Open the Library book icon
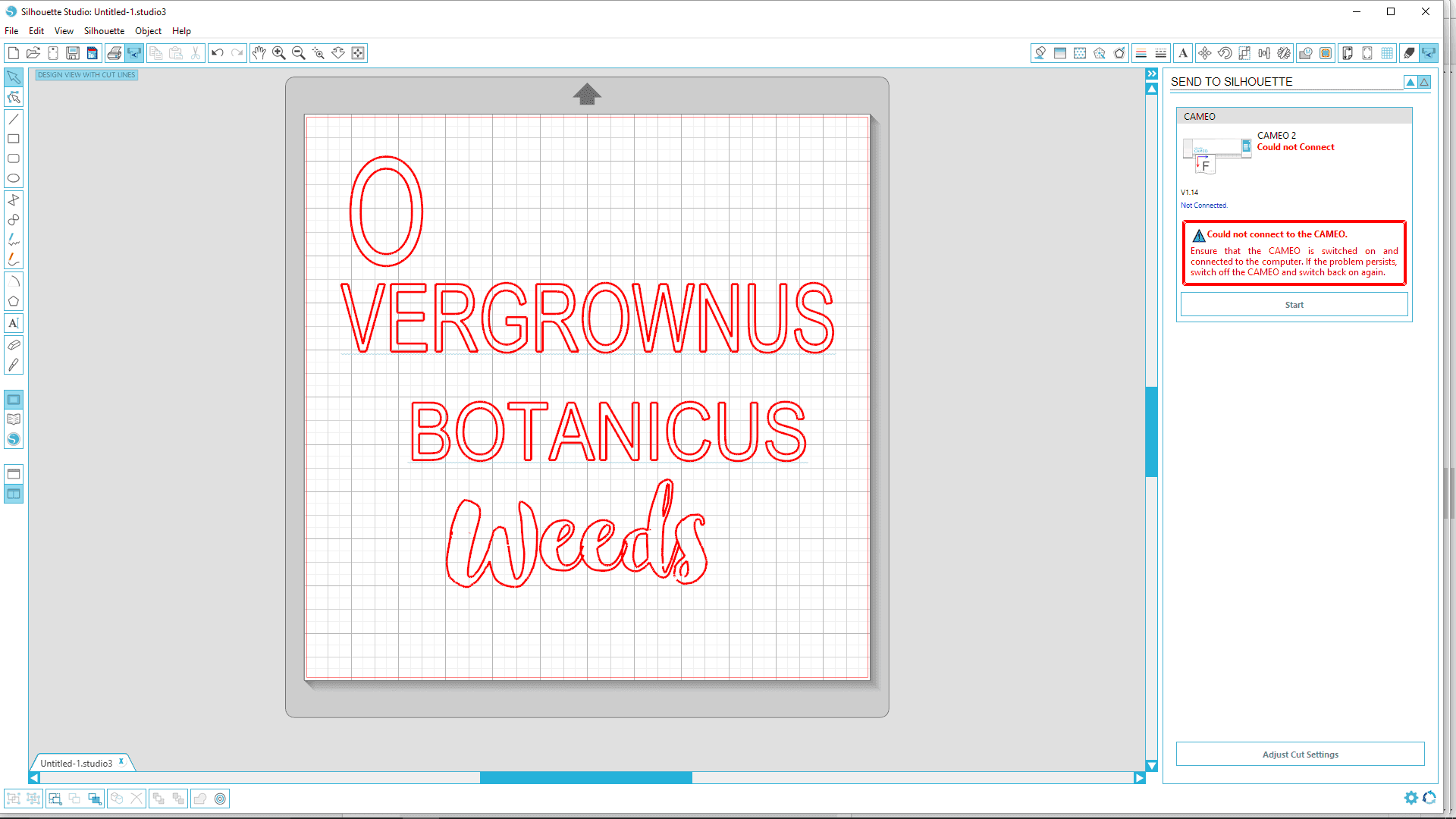The height and width of the screenshot is (819, 1456). pos(14,419)
